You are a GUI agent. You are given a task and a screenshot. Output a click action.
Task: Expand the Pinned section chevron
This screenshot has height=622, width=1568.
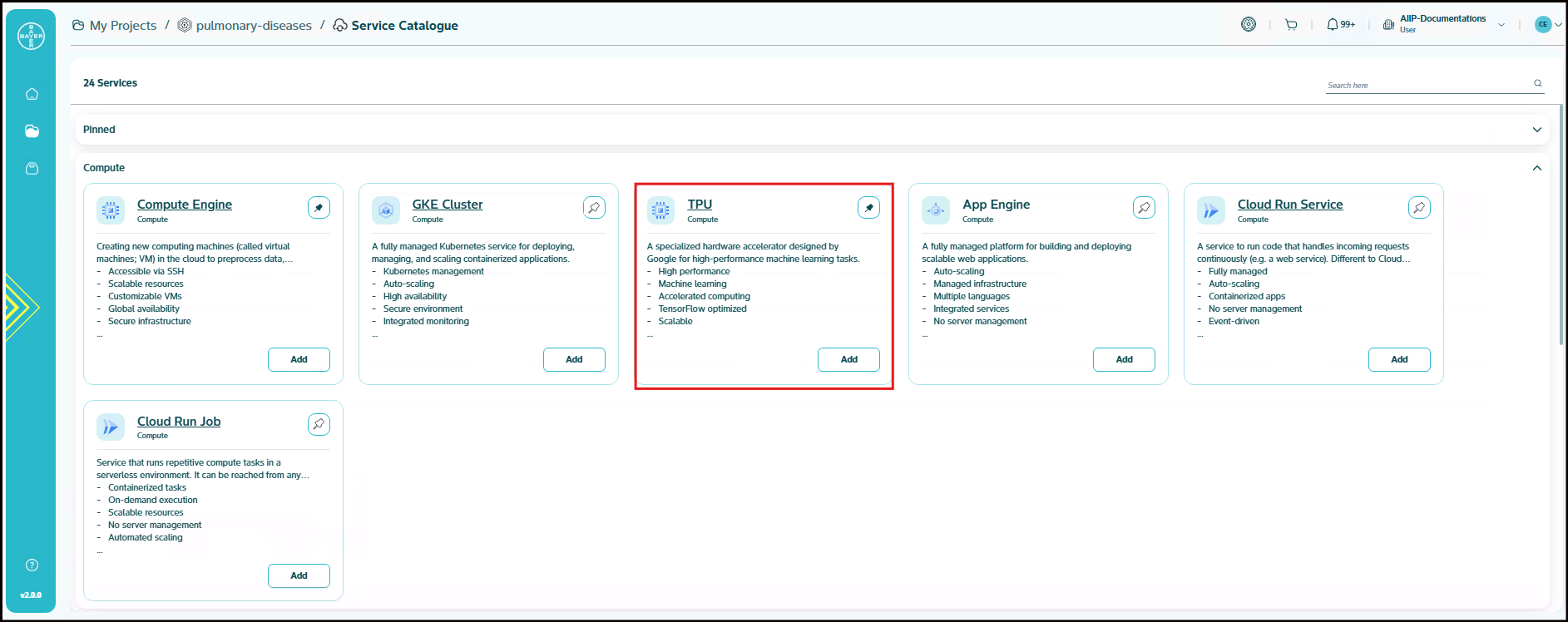pyautogui.click(x=1536, y=130)
